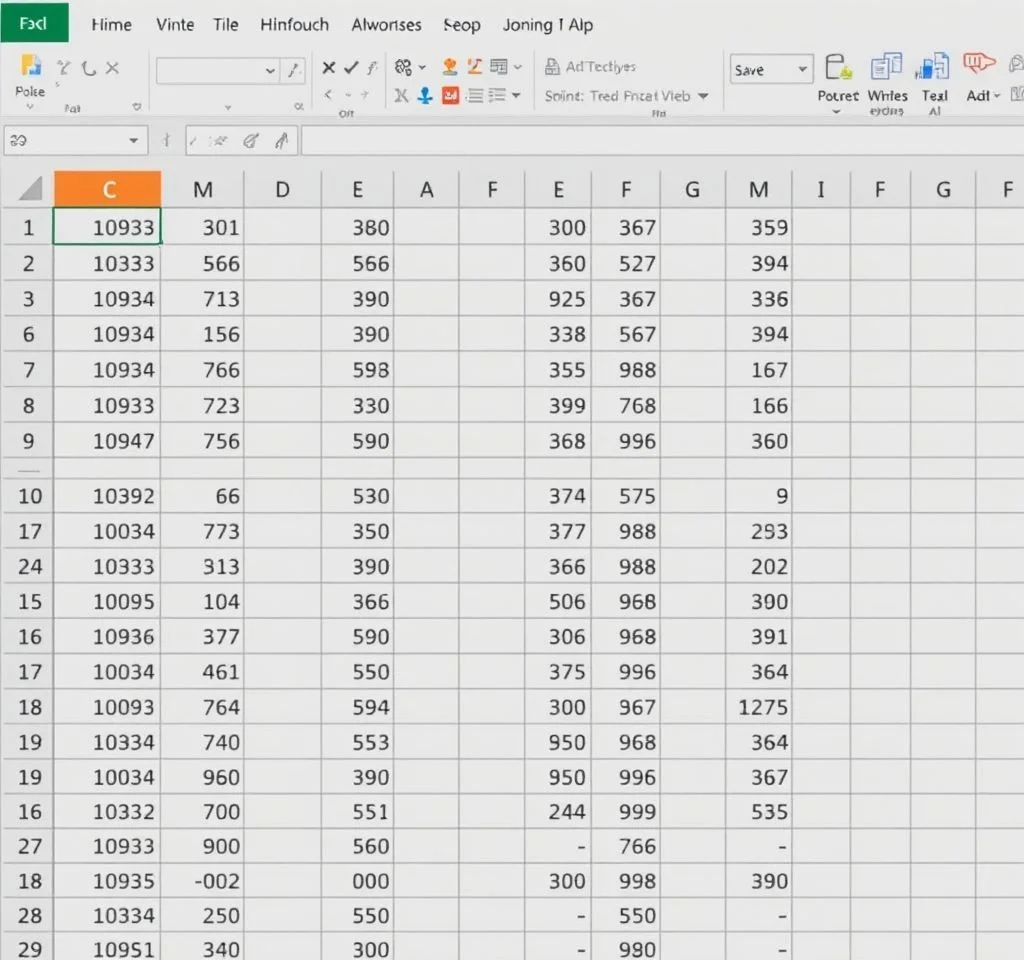Click the Teal chart document icon
The image size is (1024, 960).
click(933, 68)
